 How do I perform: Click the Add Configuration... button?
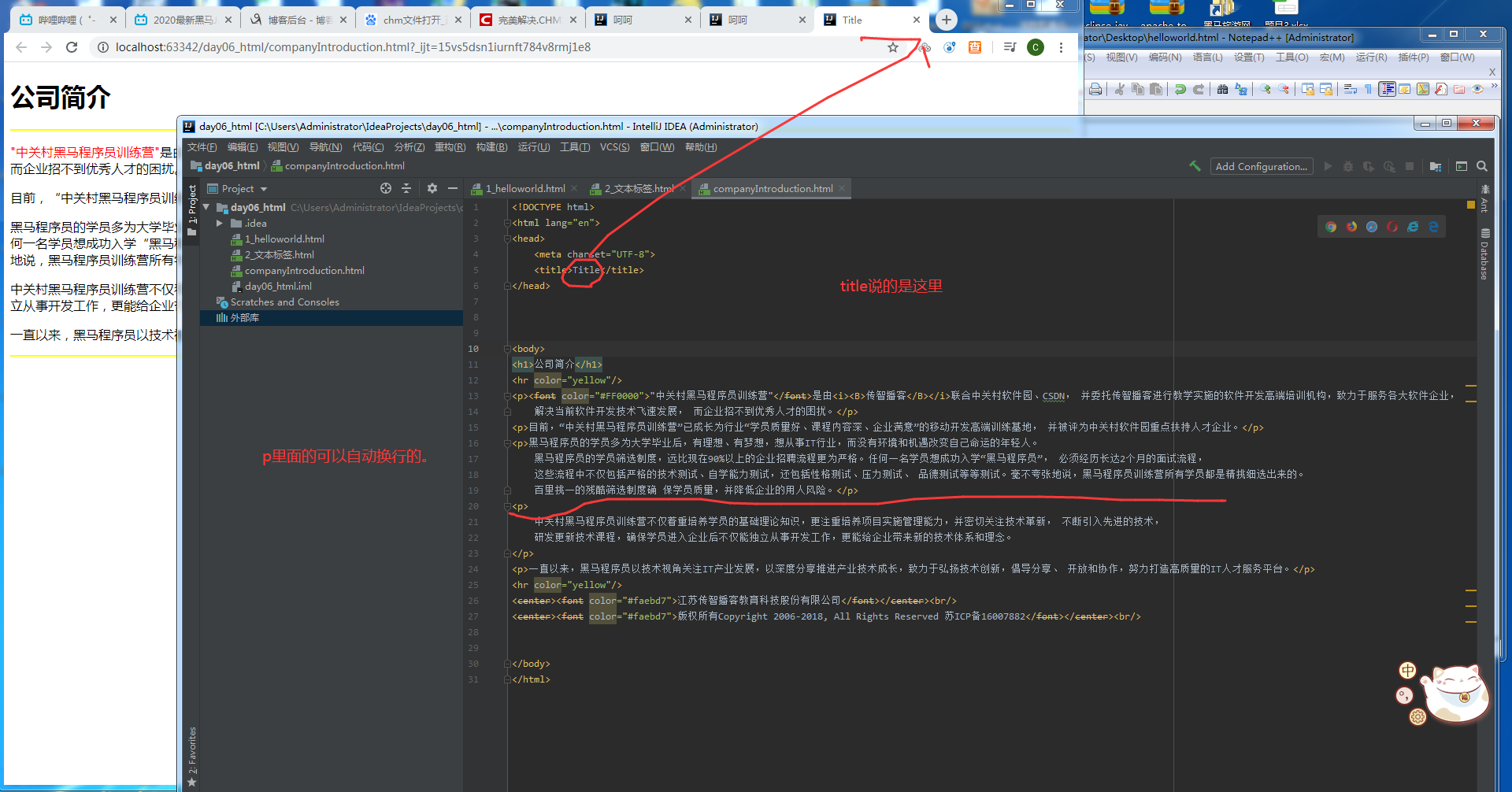(1262, 166)
